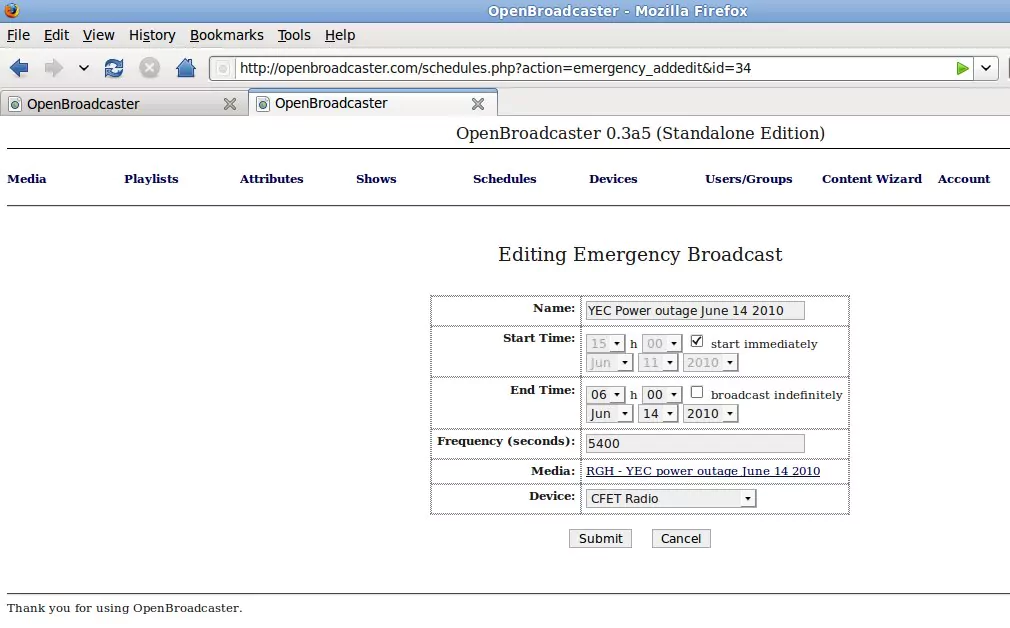1010x628 pixels.
Task: Click the green Go arrow in URL bar
Action: (x=962, y=68)
